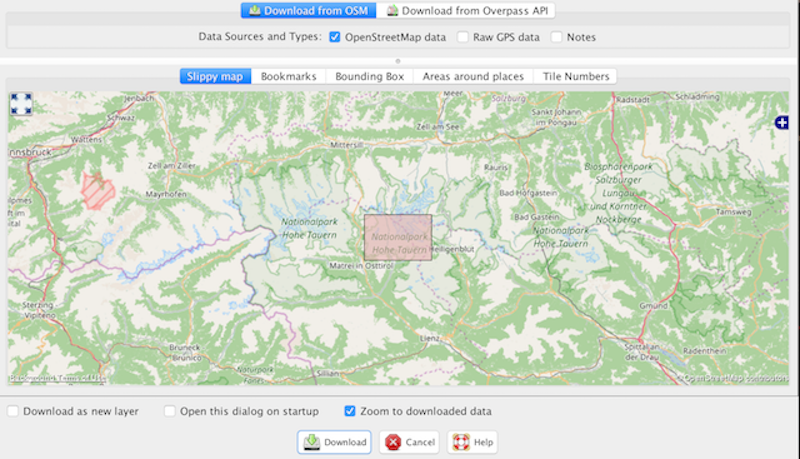Switch to Areas around places tab
The width and height of the screenshot is (800, 459).
473,76
